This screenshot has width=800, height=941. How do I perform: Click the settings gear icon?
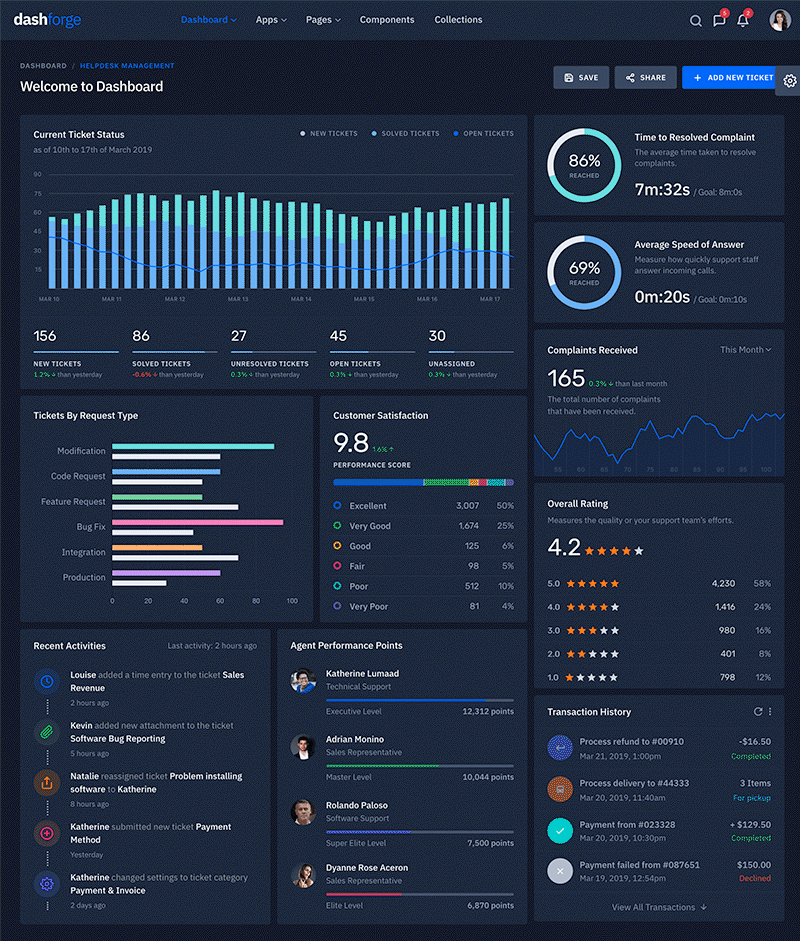(x=790, y=80)
